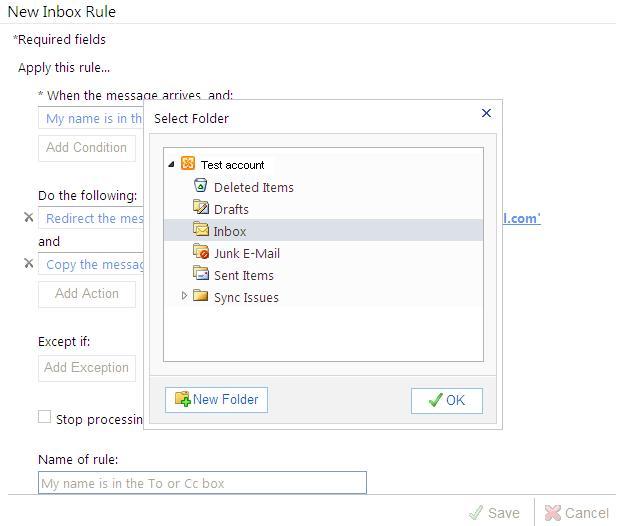Enable the Stop processing checkbox
Image resolution: width=640 pixels, height=526 pixels.
tap(44, 417)
